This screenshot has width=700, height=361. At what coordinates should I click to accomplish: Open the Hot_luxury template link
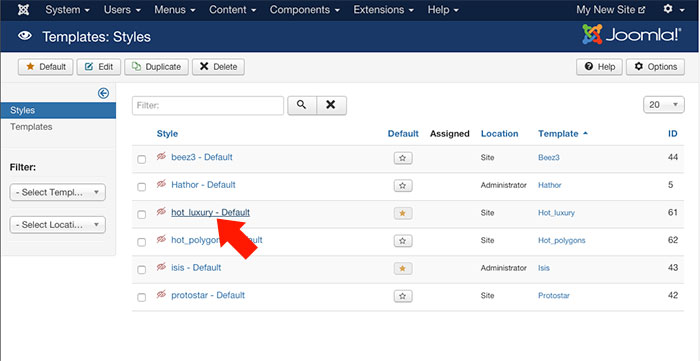tap(556, 213)
